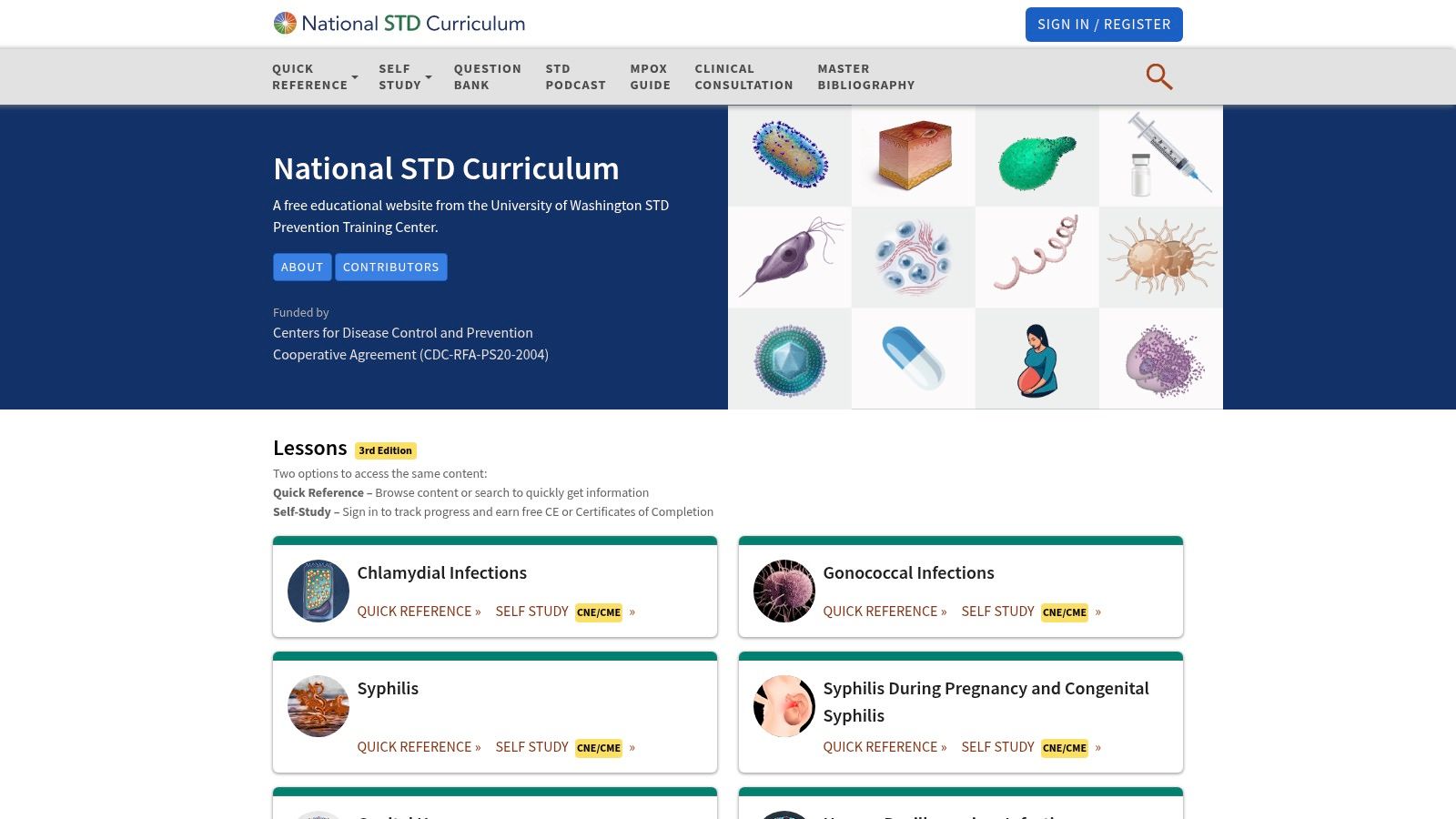Open Quick Reference for Gonococcal Infections
The image size is (1456, 819).
(x=885, y=612)
